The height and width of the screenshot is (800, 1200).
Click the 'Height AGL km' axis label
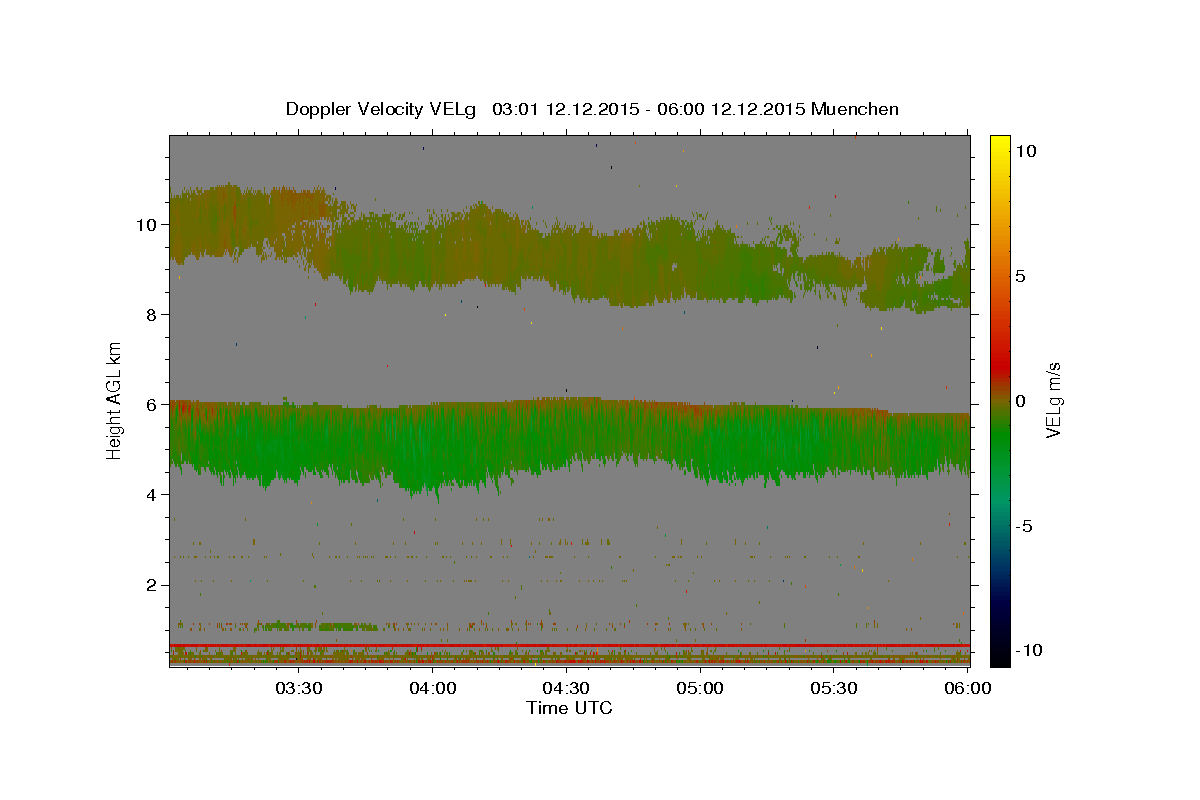pos(115,400)
